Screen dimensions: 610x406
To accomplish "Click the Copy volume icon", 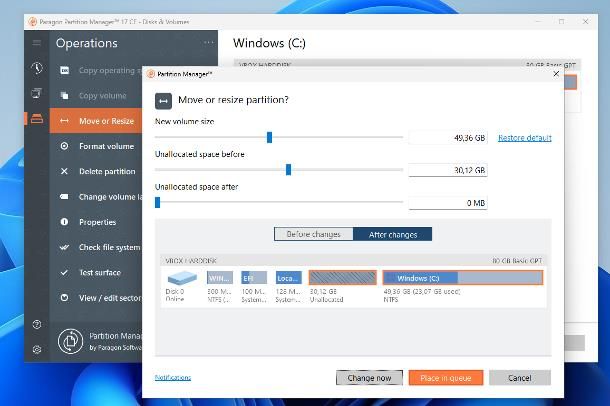I will pos(65,96).
